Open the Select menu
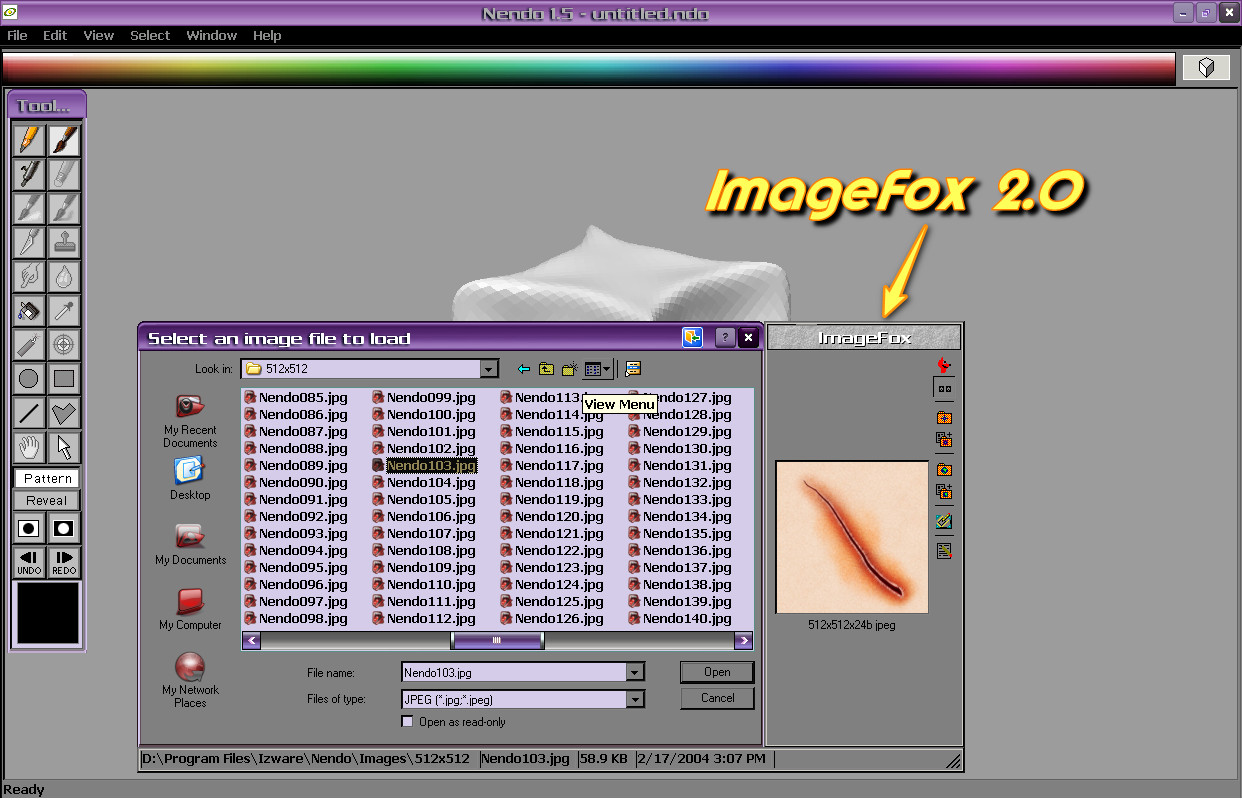 (x=150, y=35)
